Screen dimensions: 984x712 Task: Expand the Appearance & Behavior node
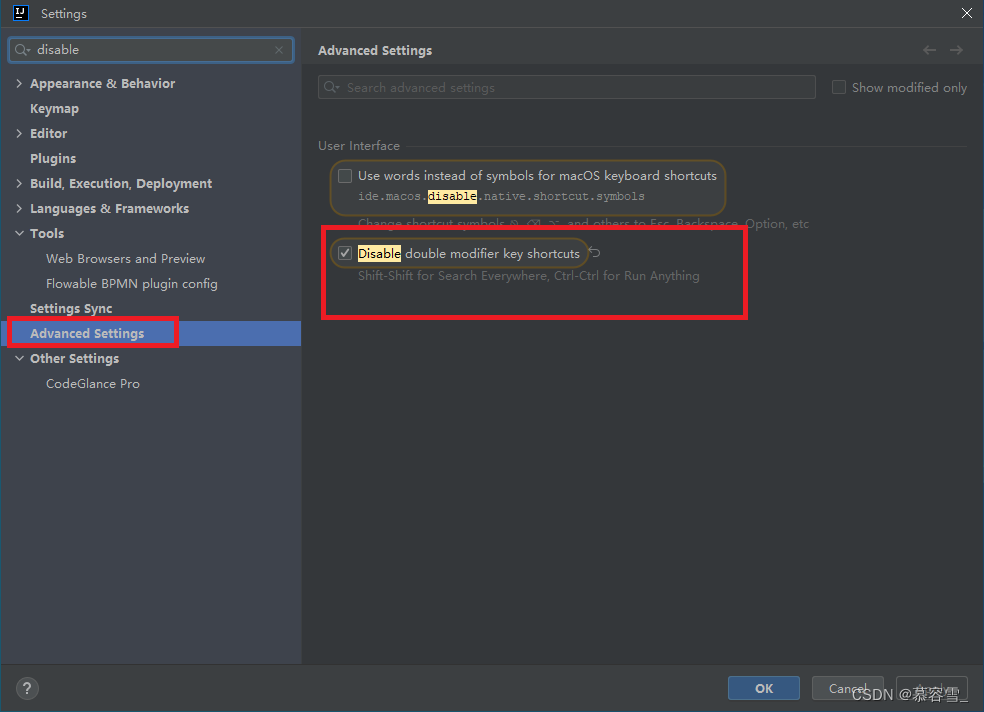[19, 83]
